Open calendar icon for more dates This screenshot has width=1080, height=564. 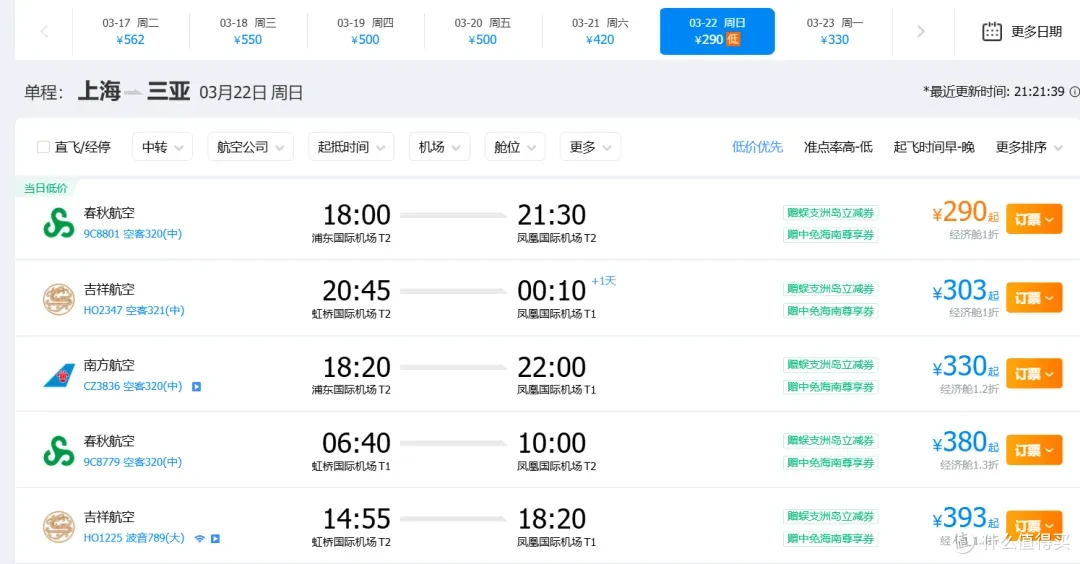coord(992,31)
